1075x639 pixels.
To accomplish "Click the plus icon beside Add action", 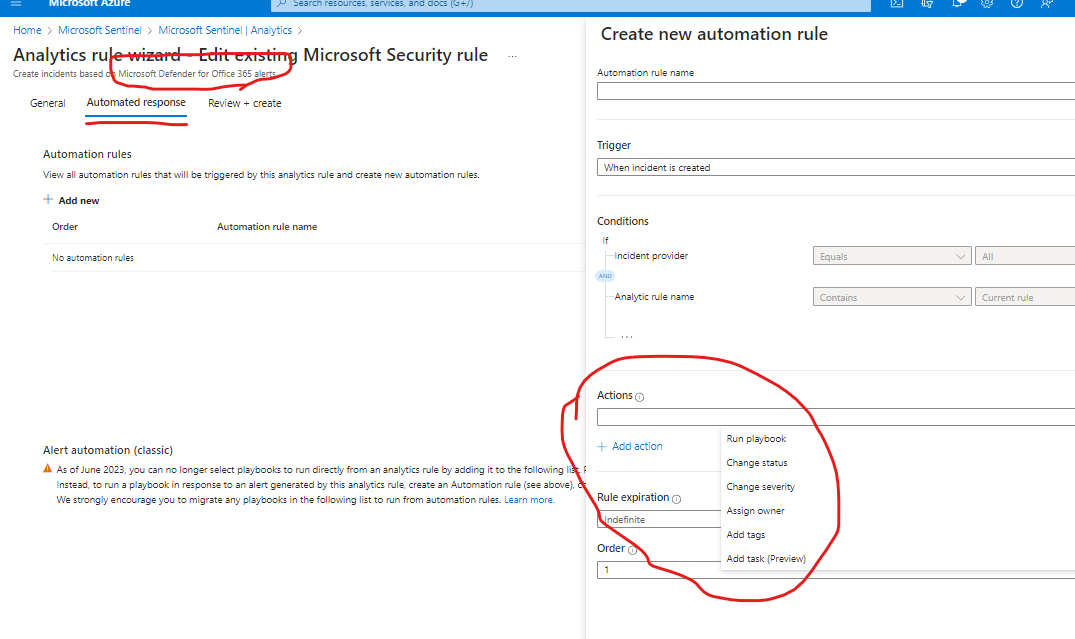I will coord(602,446).
